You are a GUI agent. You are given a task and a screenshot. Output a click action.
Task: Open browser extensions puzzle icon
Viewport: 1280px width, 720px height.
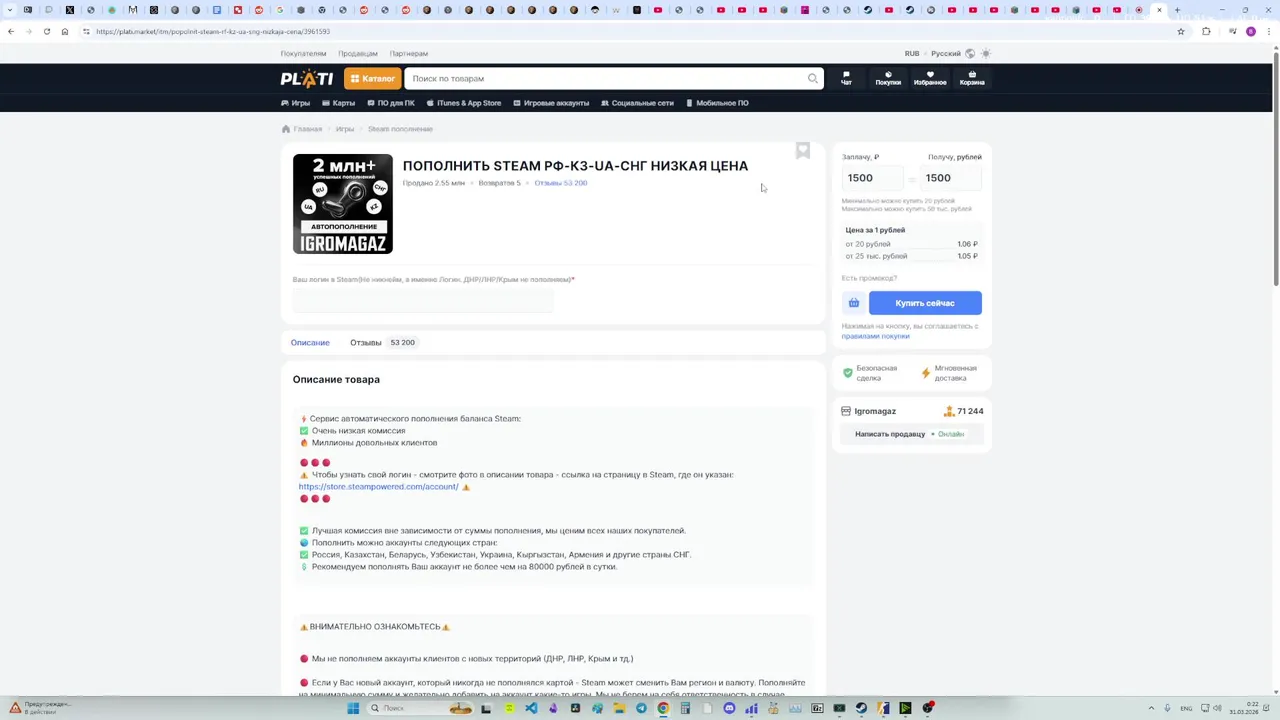[1206, 31]
